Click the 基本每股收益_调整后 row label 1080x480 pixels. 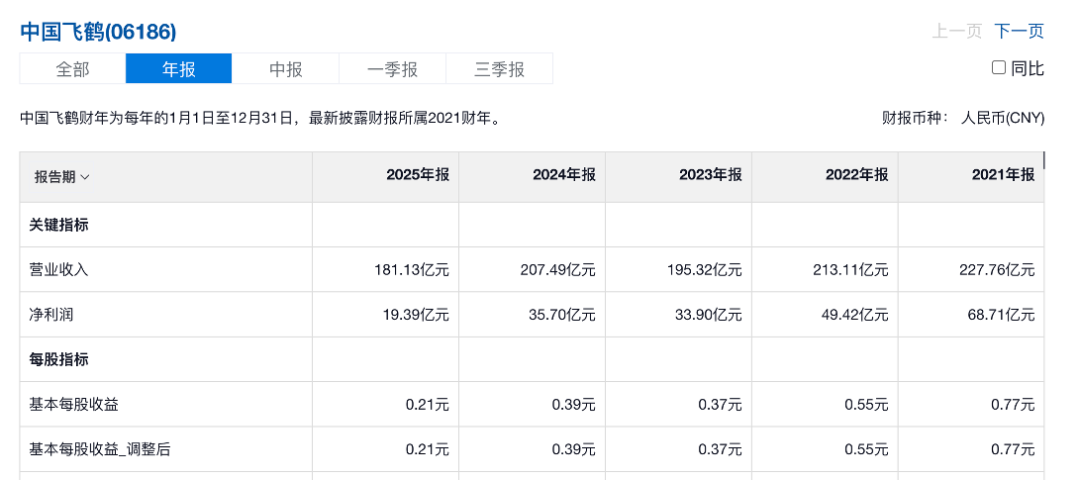(100, 450)
